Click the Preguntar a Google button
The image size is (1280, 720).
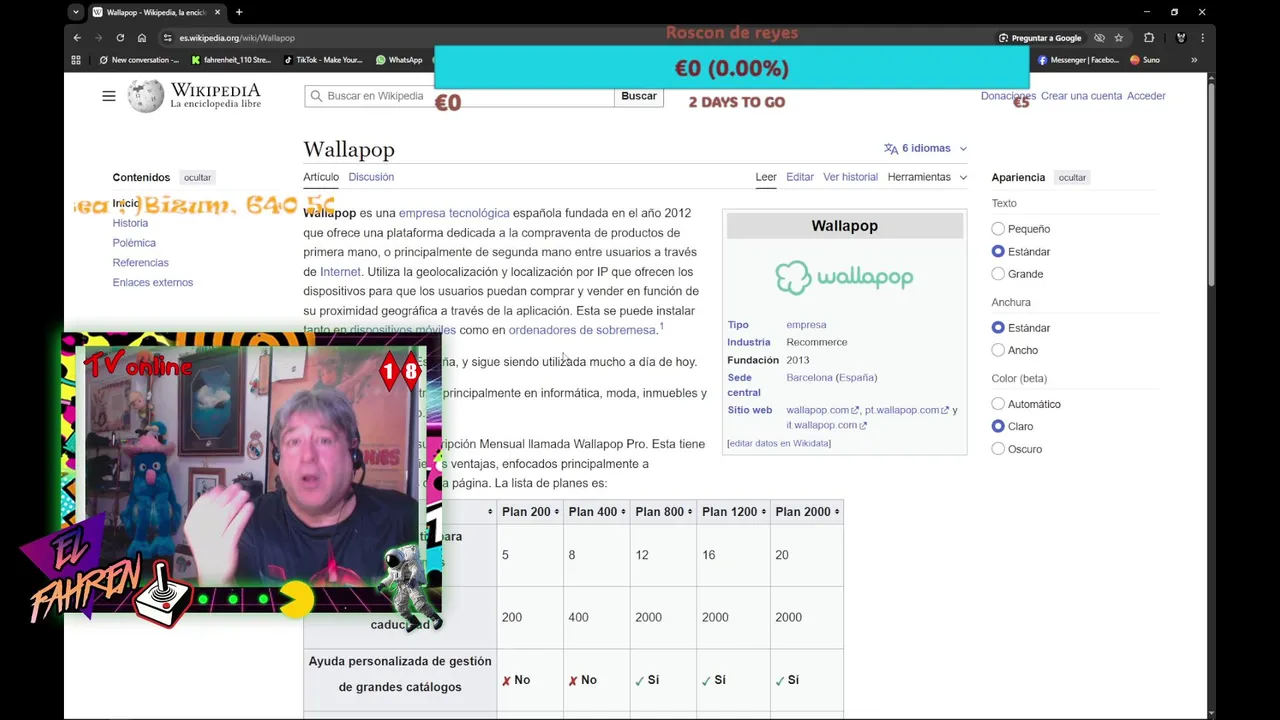click(1040, 38)
